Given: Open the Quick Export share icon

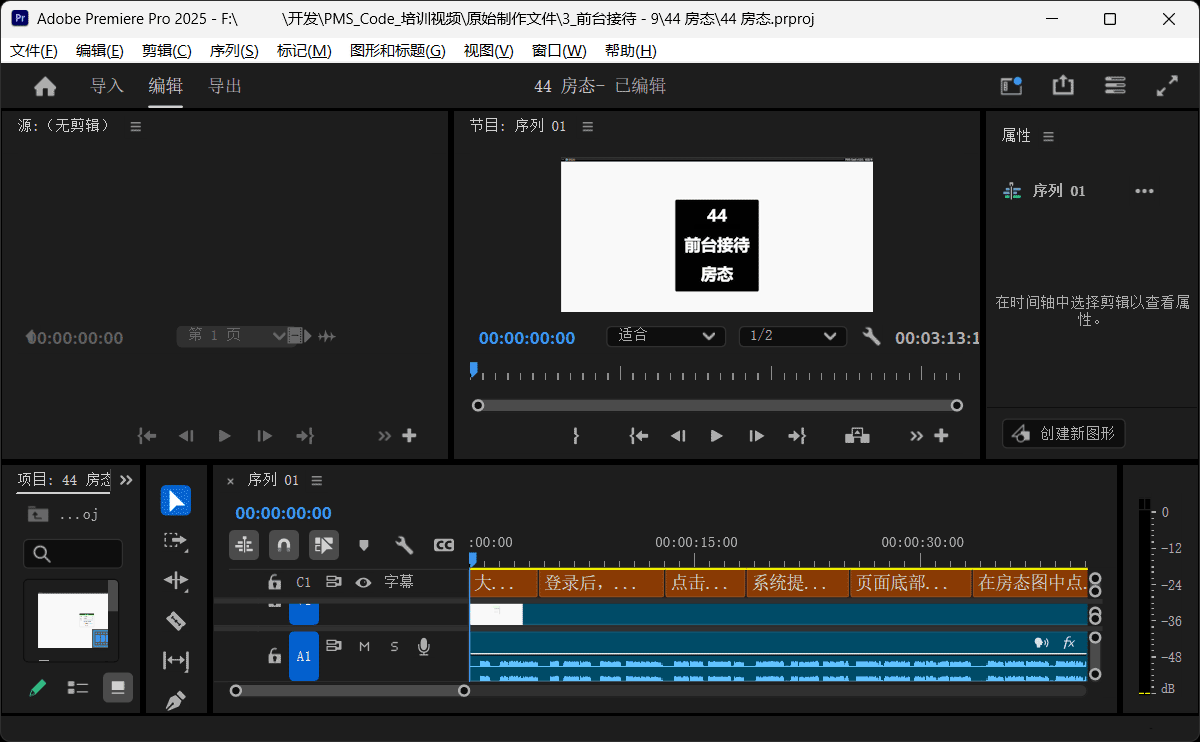Looking at the screenshot, I should tap(1063, 86).
